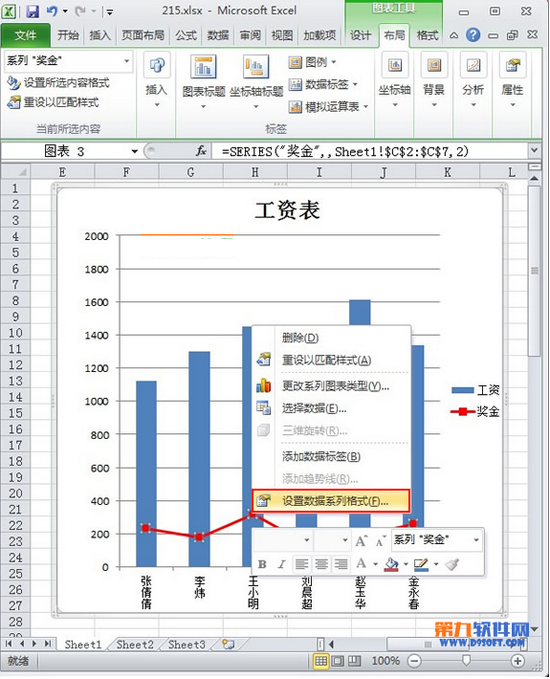Open the 文件 File tab
This screenshot has height=679, width=550.
[26, 35]
